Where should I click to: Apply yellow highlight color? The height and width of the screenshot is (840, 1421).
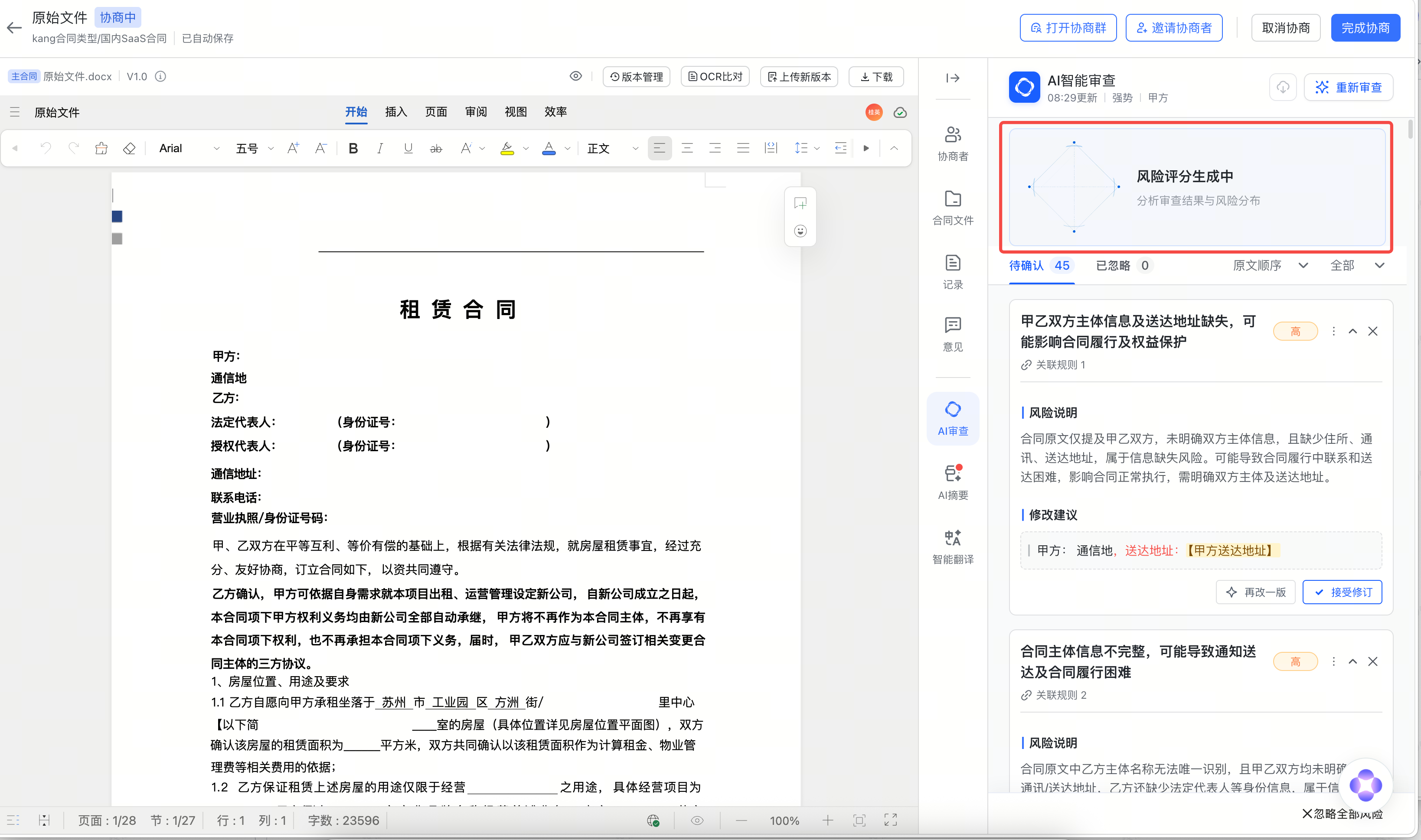507,148
